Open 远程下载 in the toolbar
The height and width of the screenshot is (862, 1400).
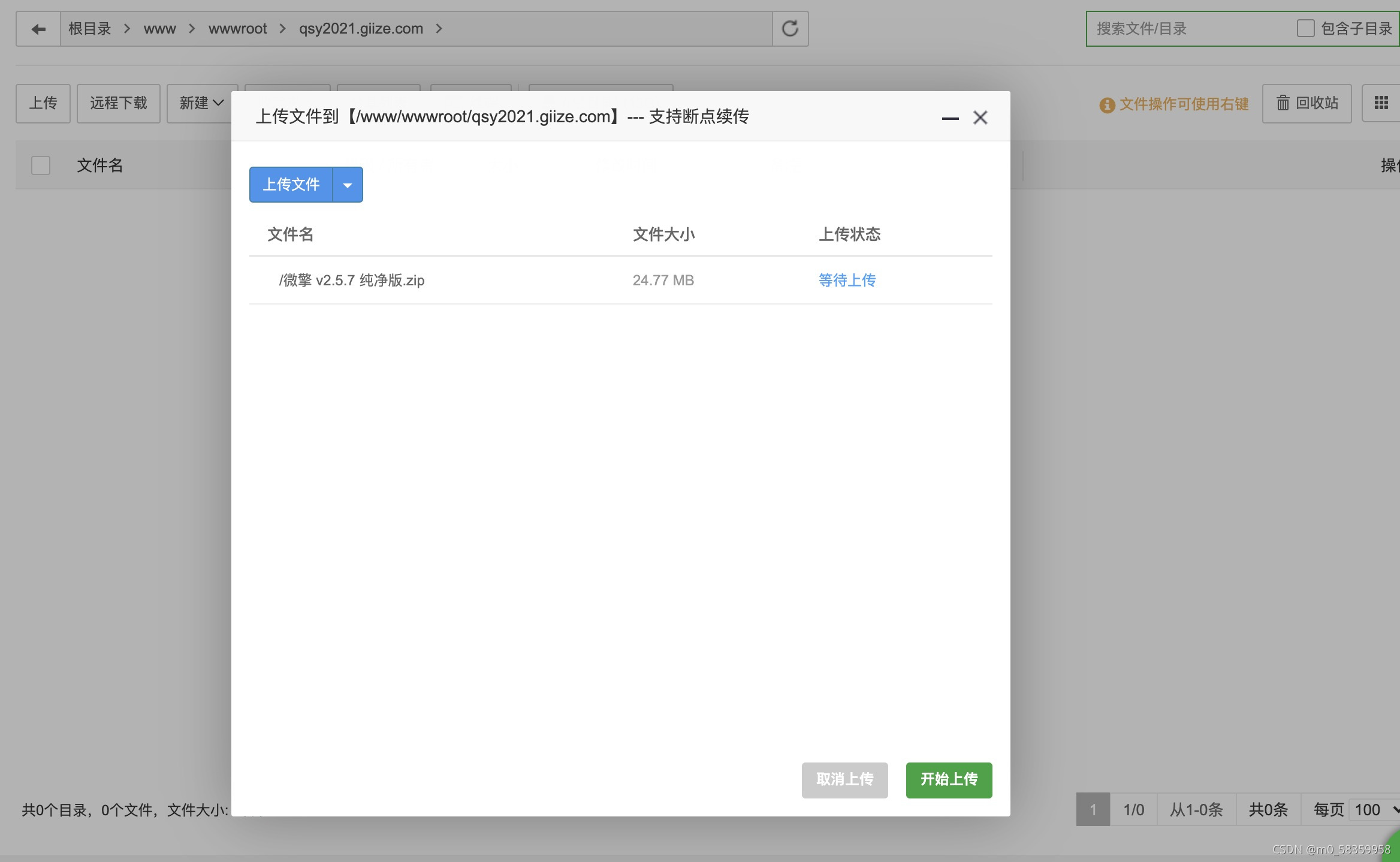click(x=119, y=103)
